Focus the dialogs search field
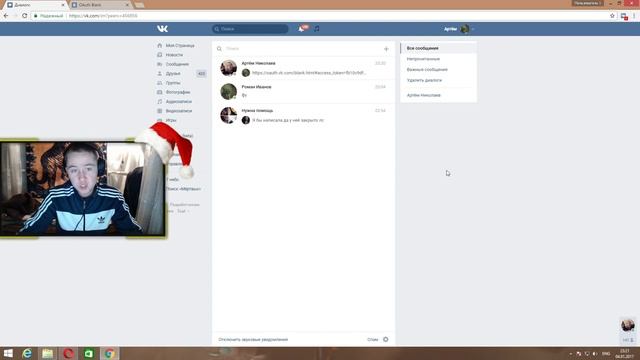 tap(302, 49)
